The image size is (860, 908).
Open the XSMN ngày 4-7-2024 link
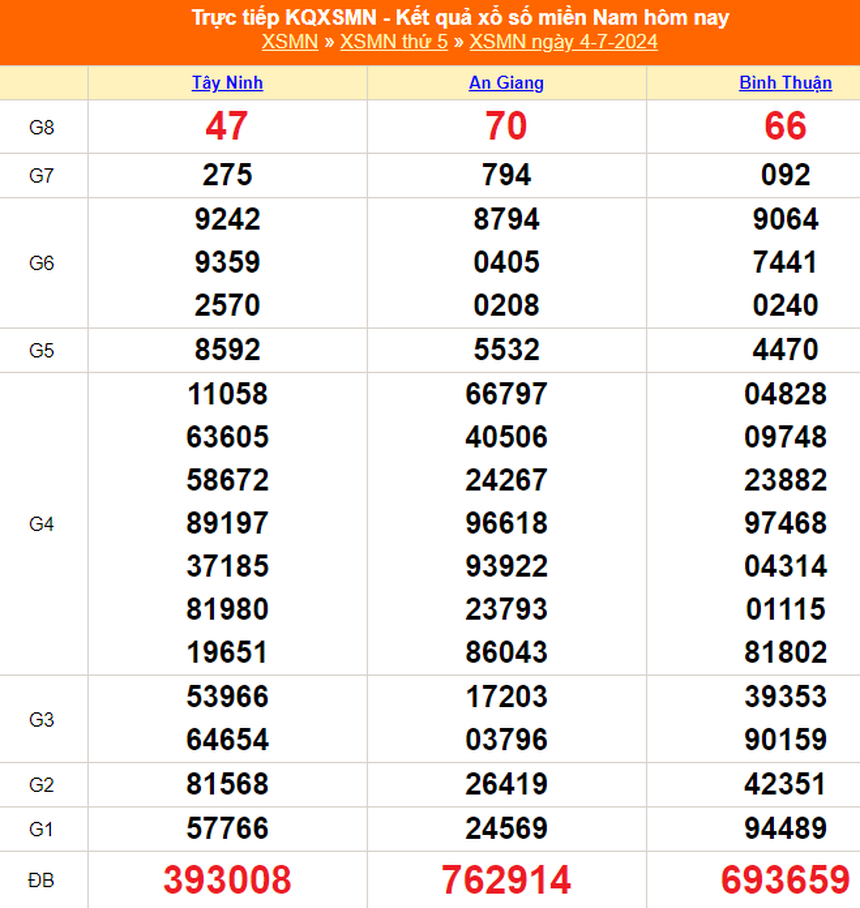(x=563, y=42)
